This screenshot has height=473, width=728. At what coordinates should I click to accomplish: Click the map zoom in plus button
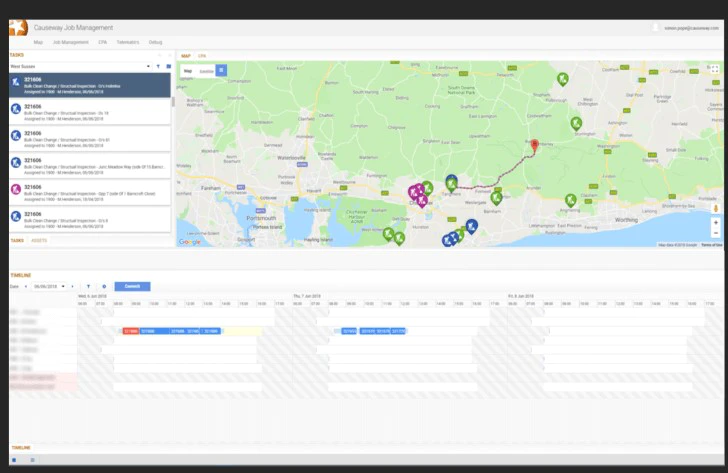tap(715, 223)
